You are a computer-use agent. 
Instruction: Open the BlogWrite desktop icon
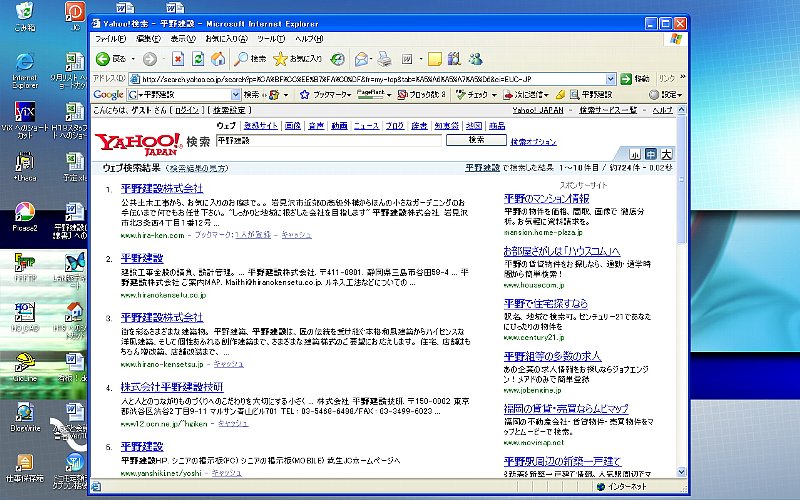pyautogui.click(x=24, y=417)
